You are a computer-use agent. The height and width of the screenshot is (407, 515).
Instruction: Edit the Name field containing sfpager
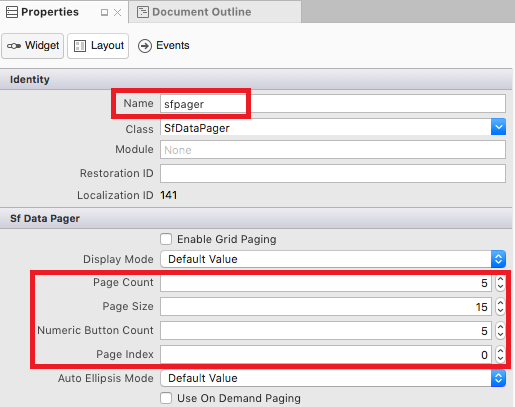click(333, 104)
